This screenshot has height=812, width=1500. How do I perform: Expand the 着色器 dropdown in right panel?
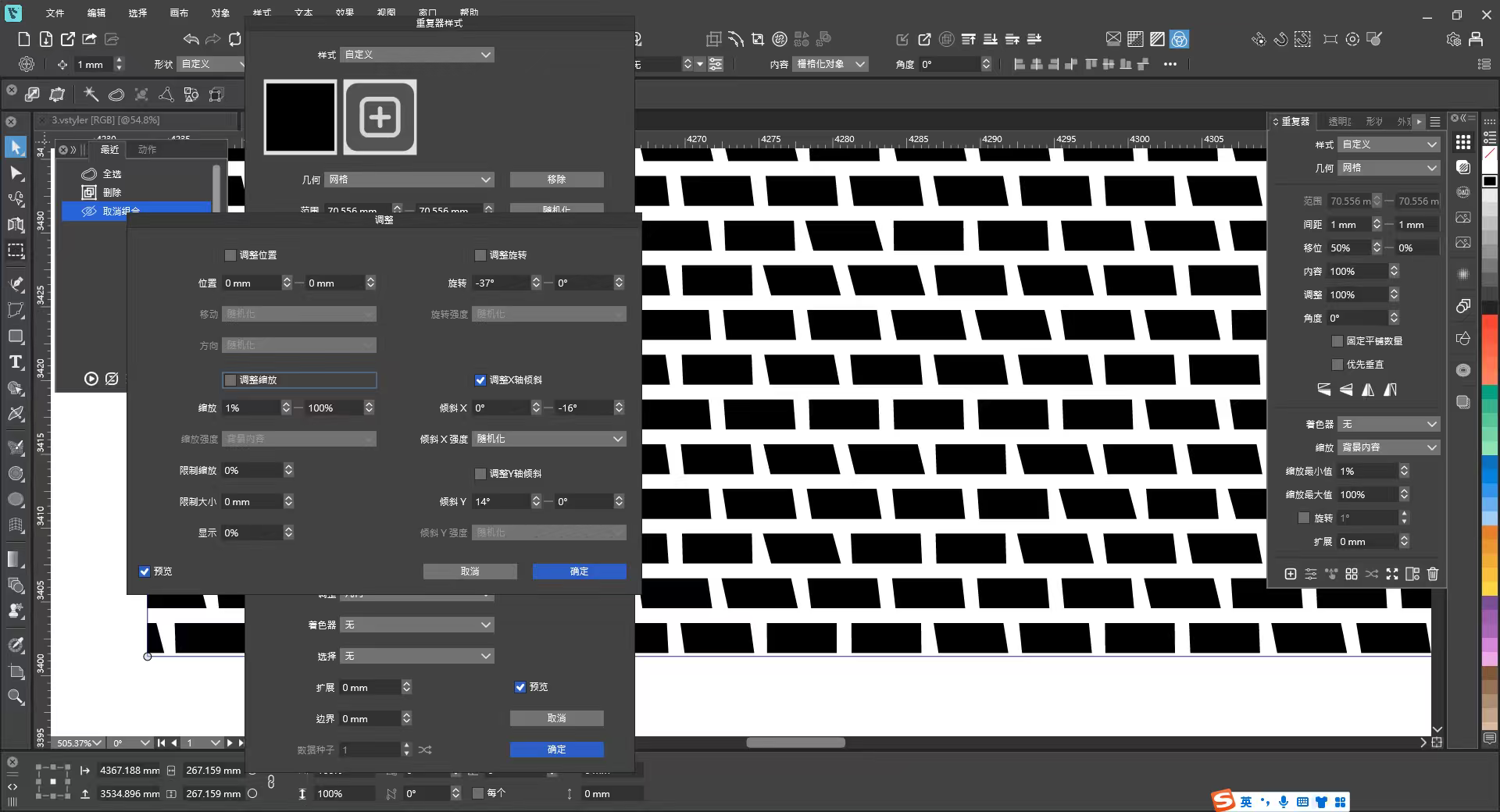coord(1388,424)
